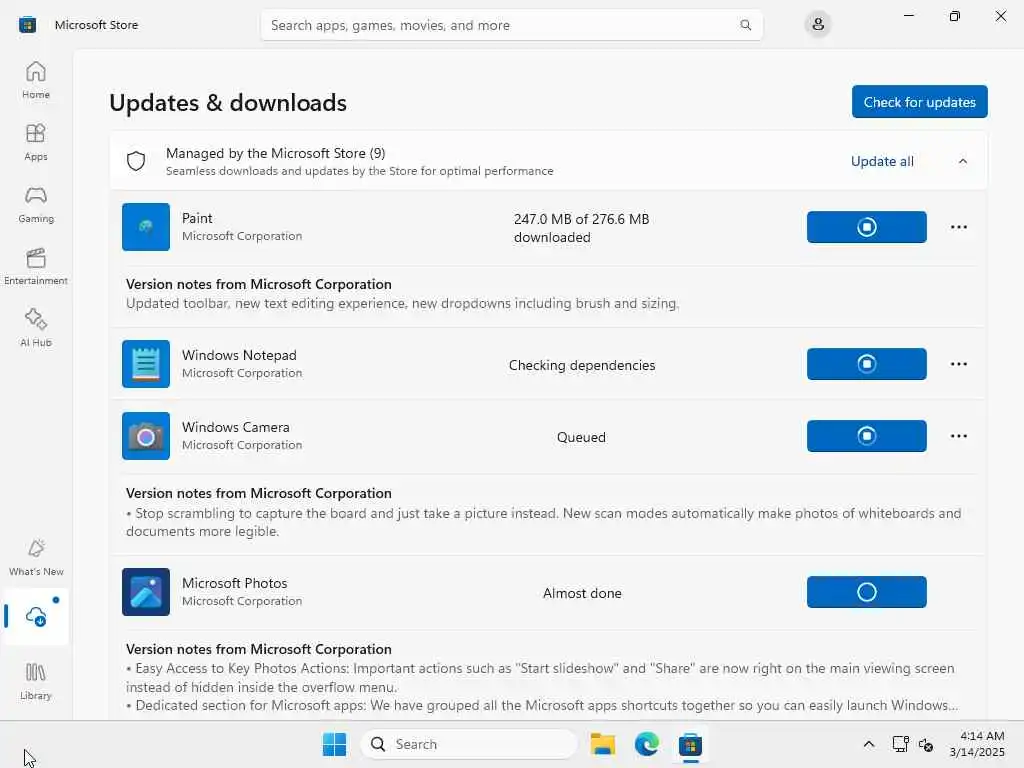Click the search magnifier icon in search box
Screen dimensions: 1024x768
(x=745, y=25)
